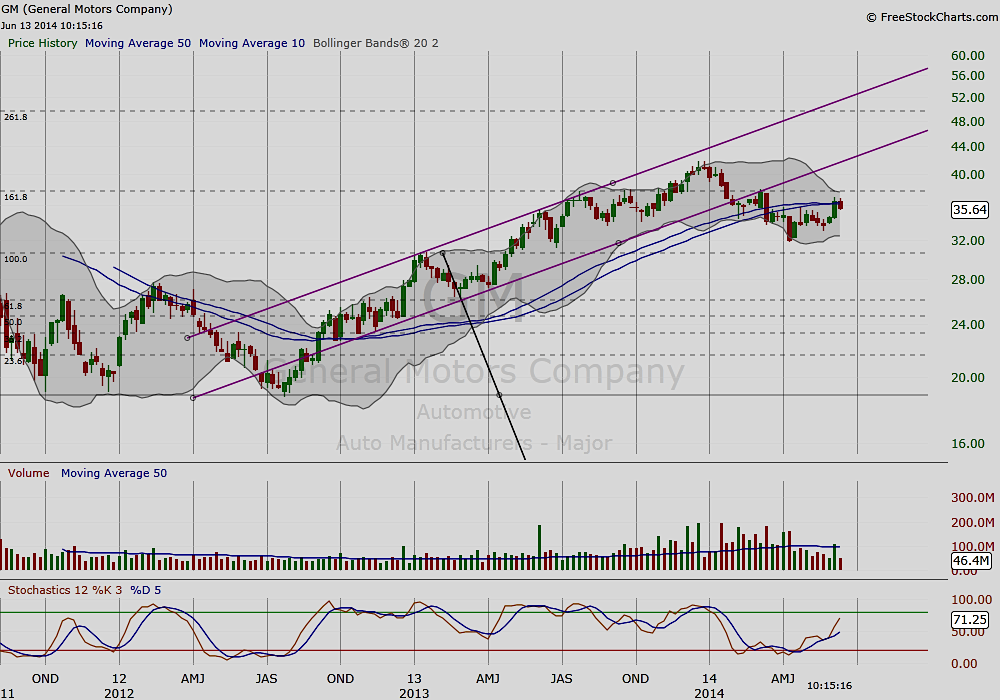The height and width of the screenshot is (700, 1000).
Task: Click the 2013 year label on the time axis
Action: point(414,693)
